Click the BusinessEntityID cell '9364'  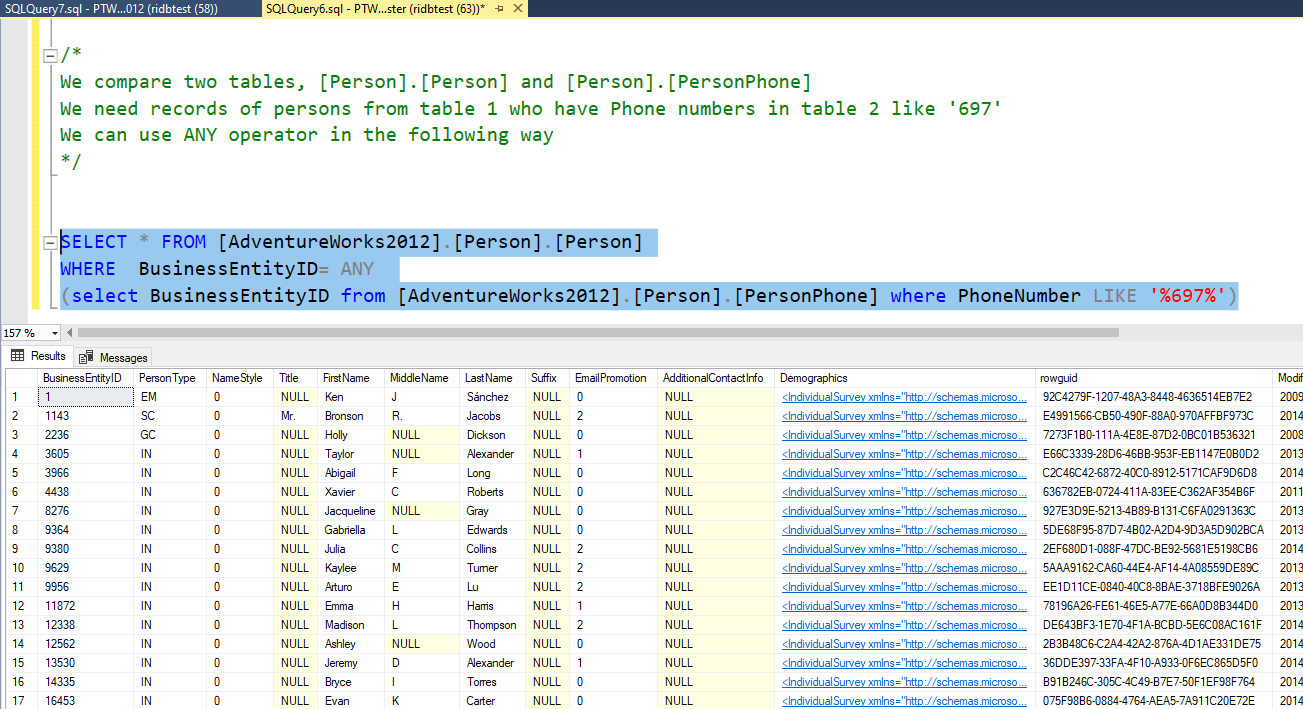point(85,530)
